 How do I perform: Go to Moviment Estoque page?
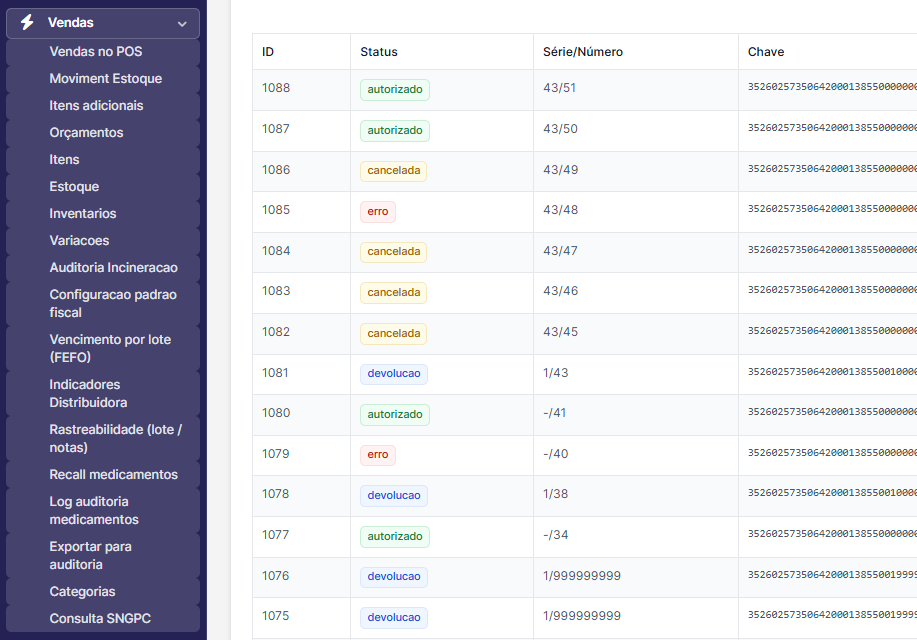[105, 78]
